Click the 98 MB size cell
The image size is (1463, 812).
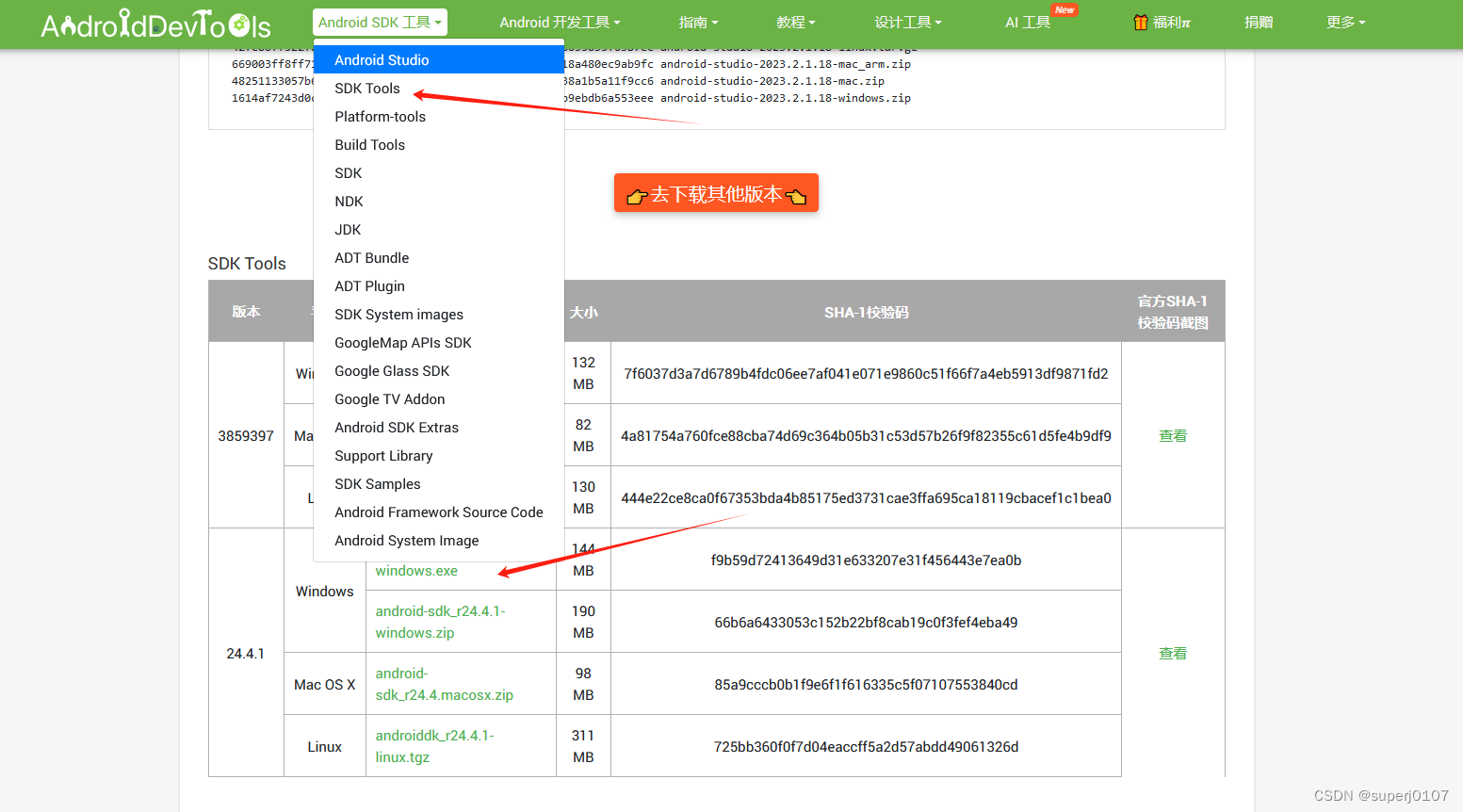[x=583, y=684]
